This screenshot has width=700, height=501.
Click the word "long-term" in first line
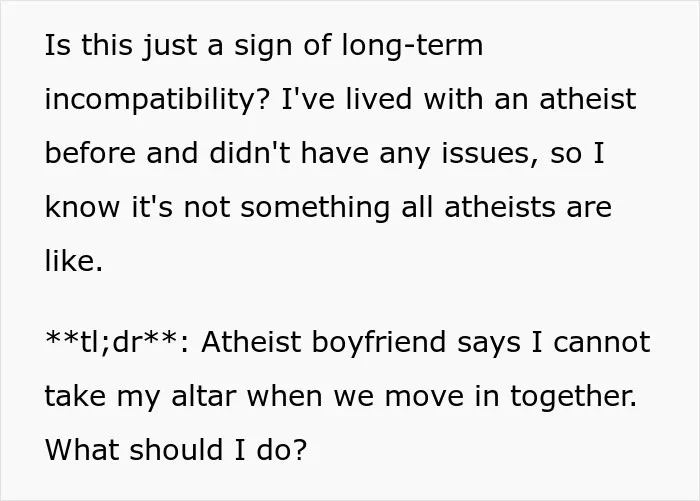[412, 47]
